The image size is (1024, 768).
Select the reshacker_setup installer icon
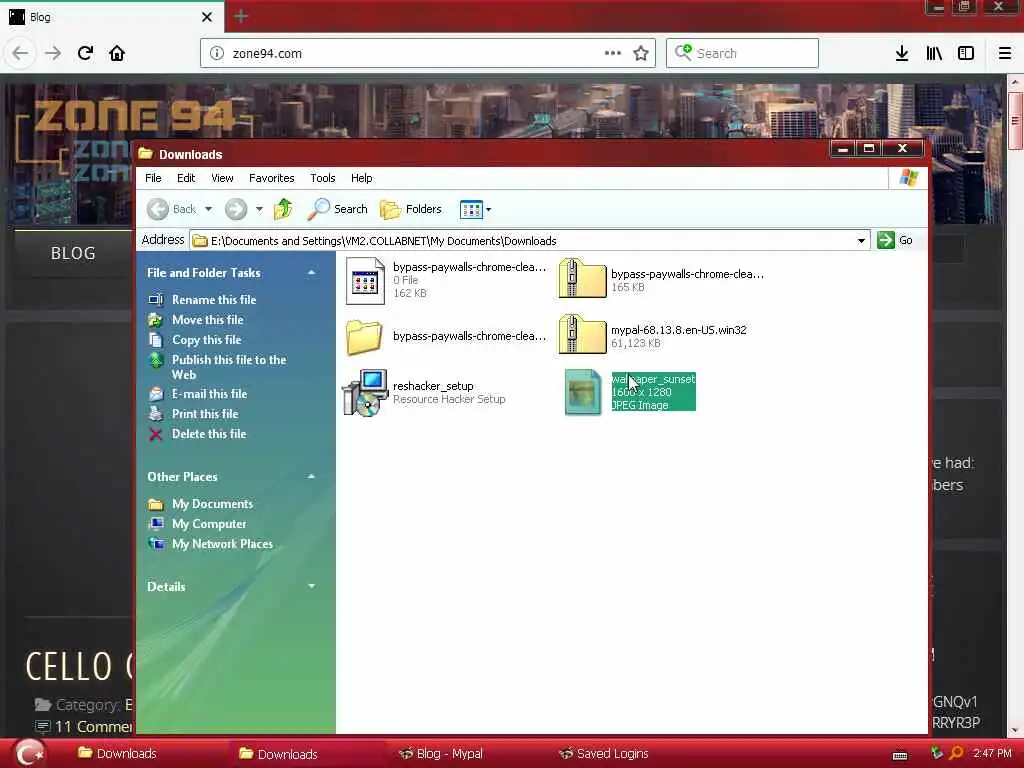tap(364, 392)
